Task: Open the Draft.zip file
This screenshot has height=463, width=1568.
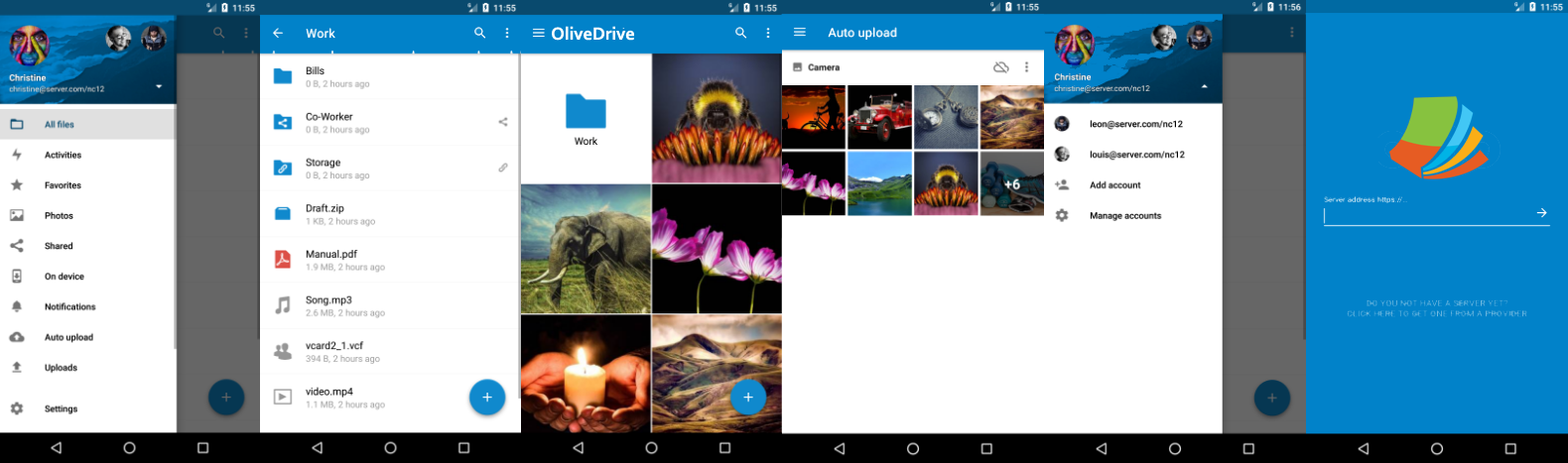Action: pyautogui.click(x=390, y=214)
